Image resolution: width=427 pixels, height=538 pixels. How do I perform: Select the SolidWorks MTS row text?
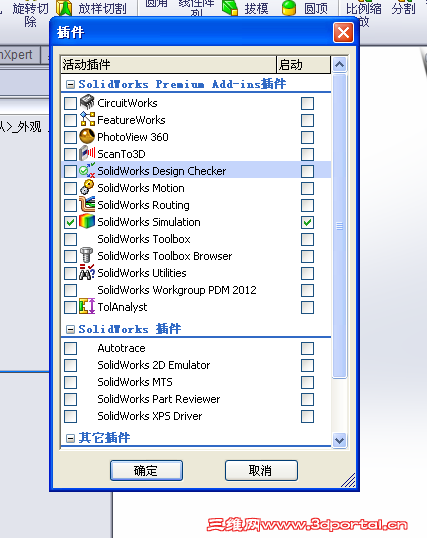135,382
